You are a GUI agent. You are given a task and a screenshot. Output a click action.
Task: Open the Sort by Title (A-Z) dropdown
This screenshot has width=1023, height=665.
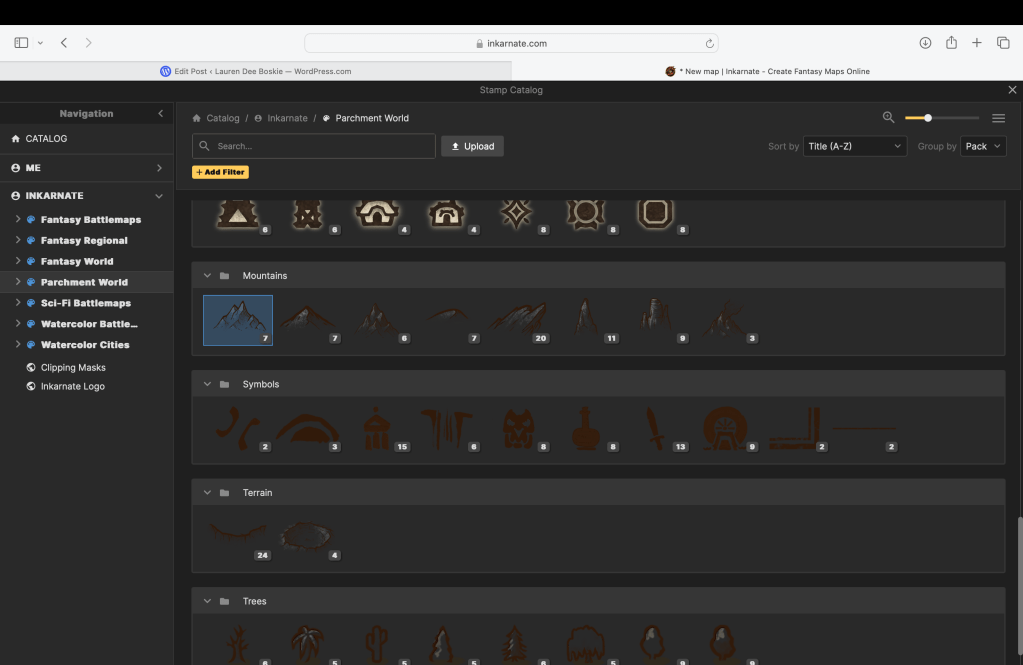854,146
